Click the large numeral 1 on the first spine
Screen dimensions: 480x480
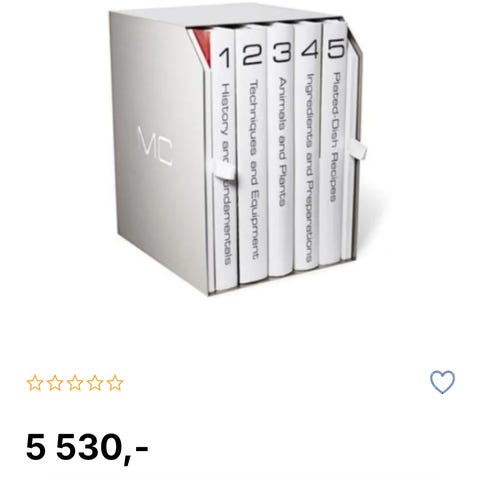(x=225, y=57)
